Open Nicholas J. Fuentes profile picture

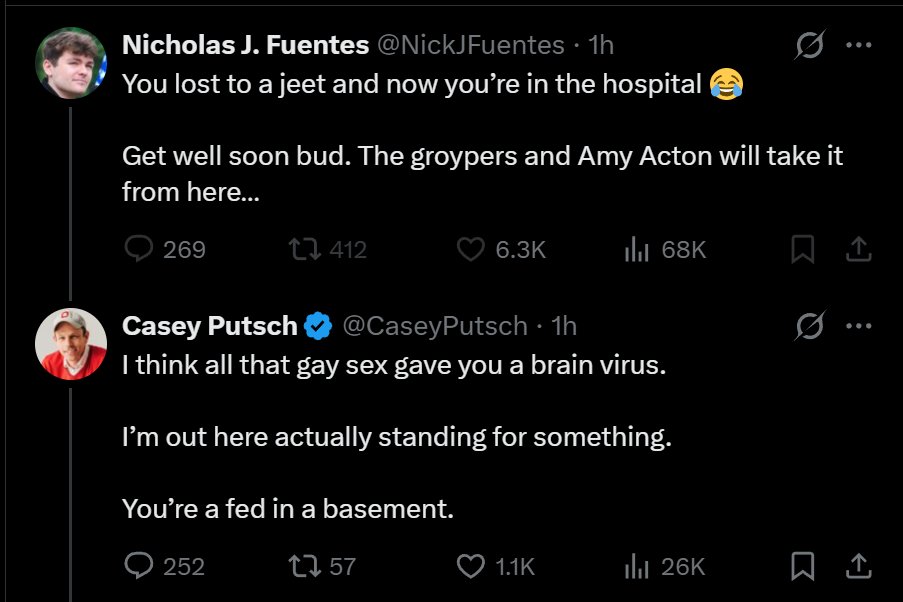(71, 63)
